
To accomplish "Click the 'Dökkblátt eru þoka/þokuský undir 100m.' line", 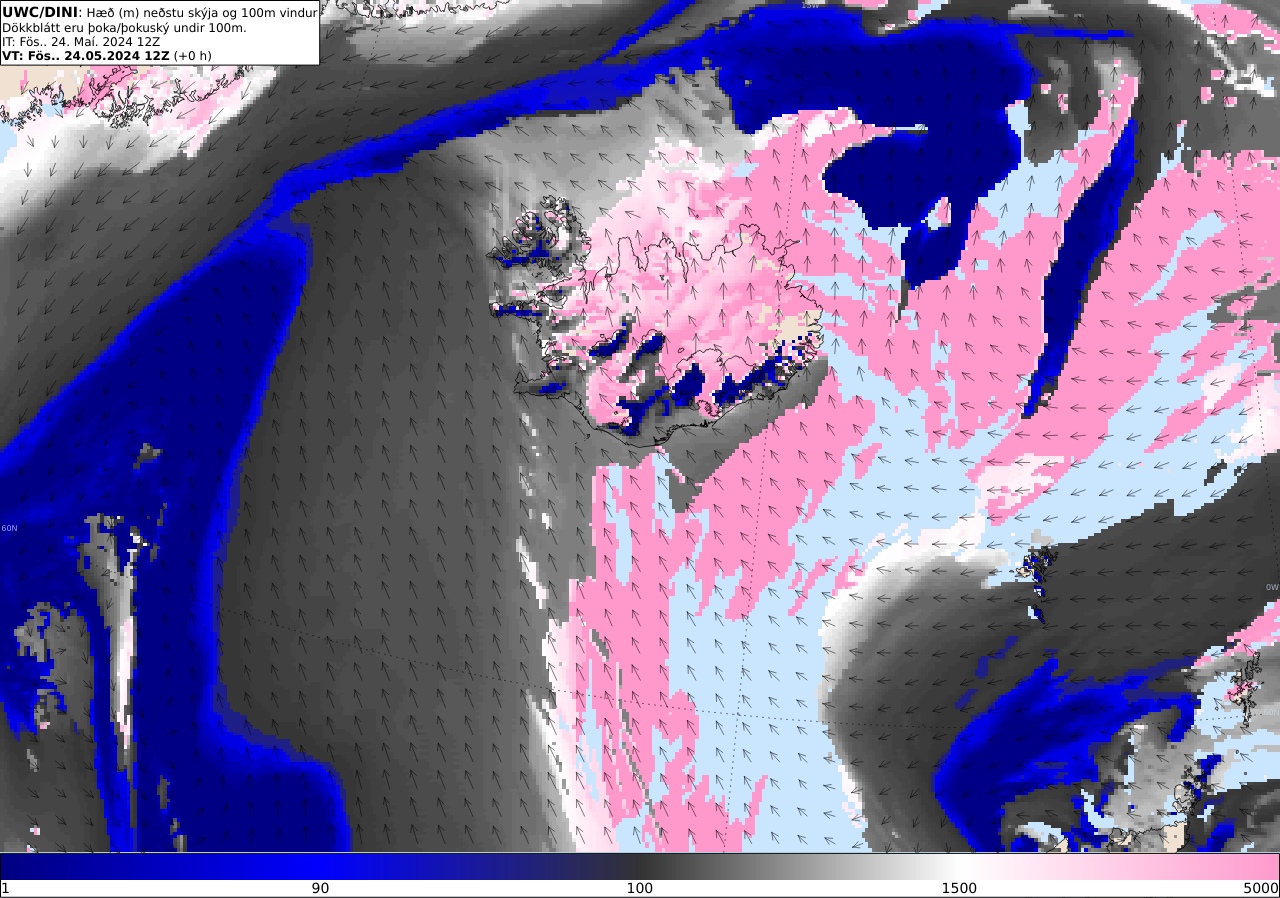I will (124, 27).
